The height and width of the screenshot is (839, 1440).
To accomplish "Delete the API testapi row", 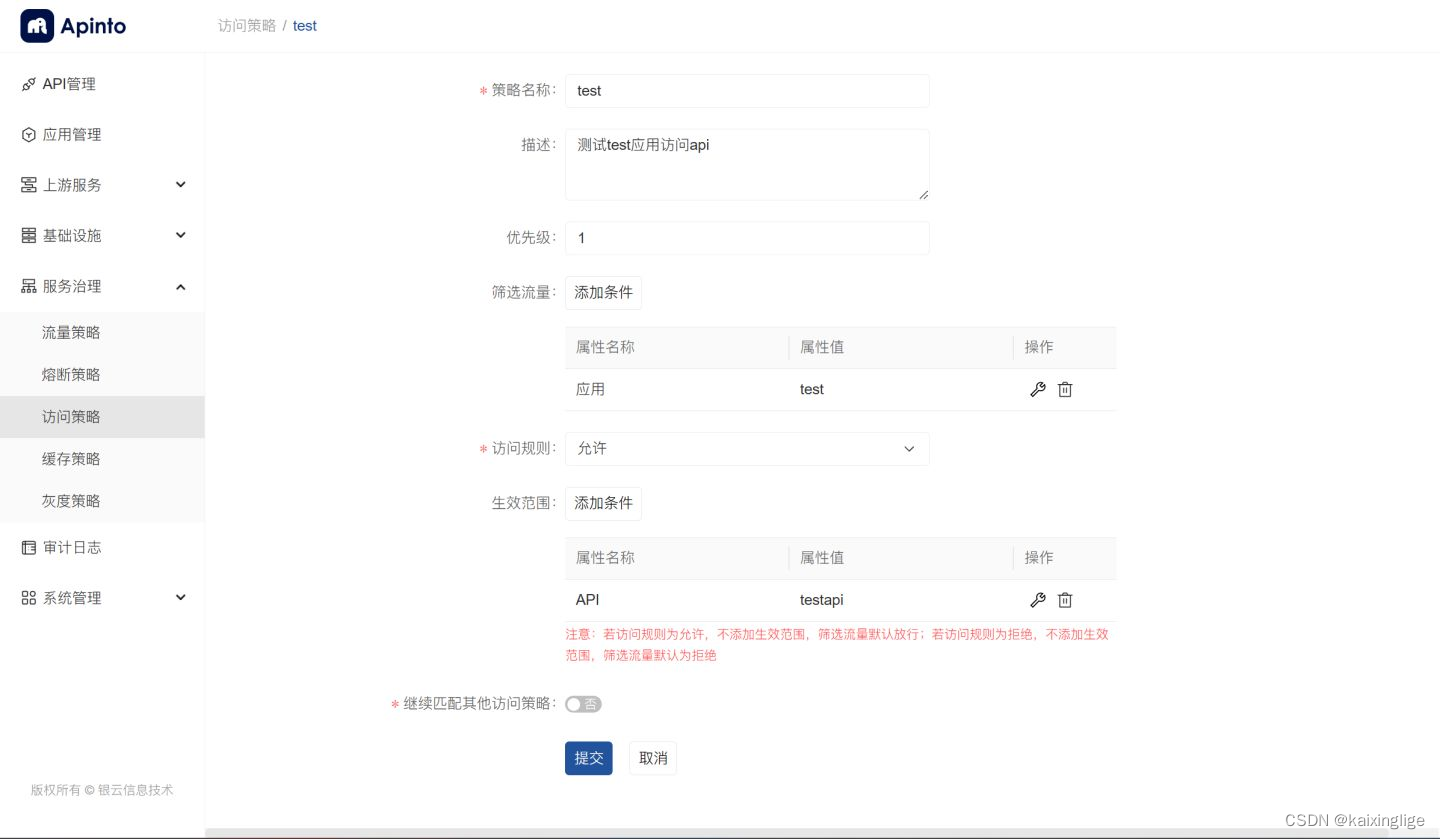I will 1065,600.
